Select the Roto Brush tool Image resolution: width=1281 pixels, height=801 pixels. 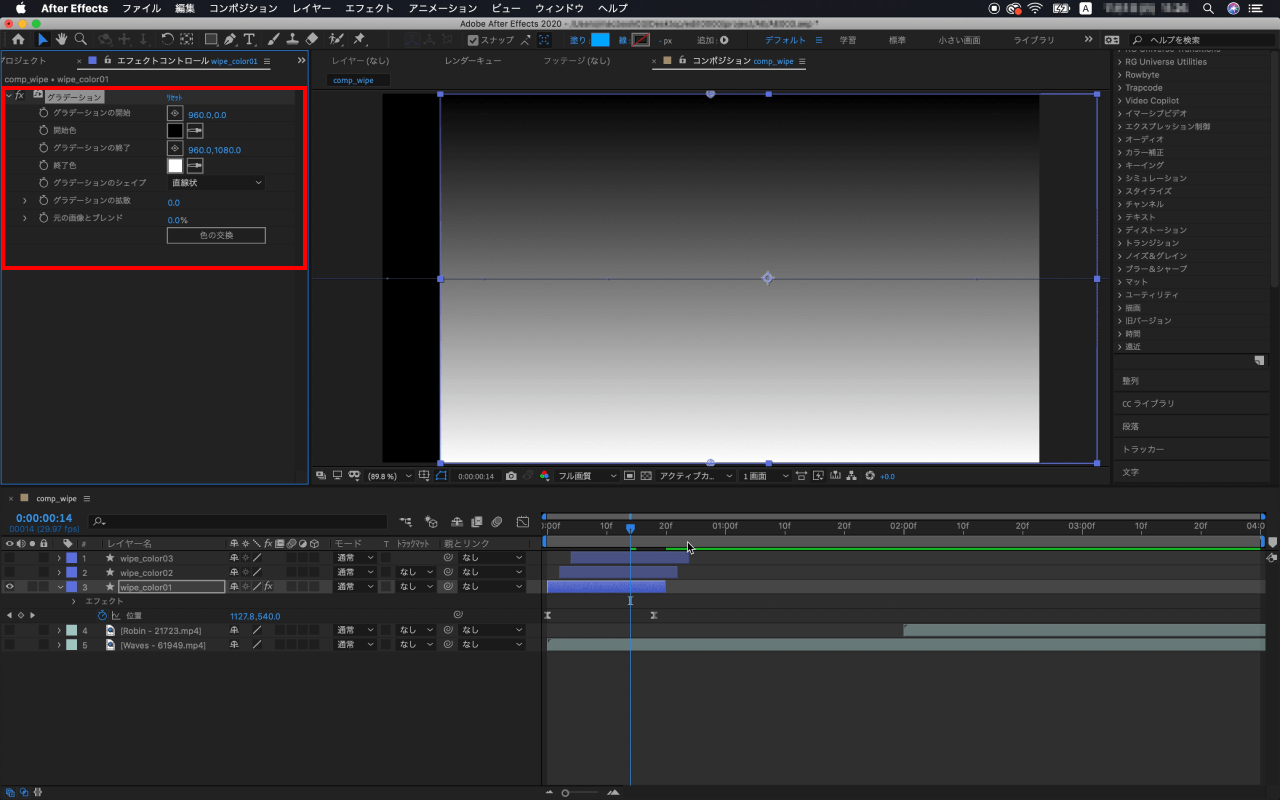tap(336, 40)
